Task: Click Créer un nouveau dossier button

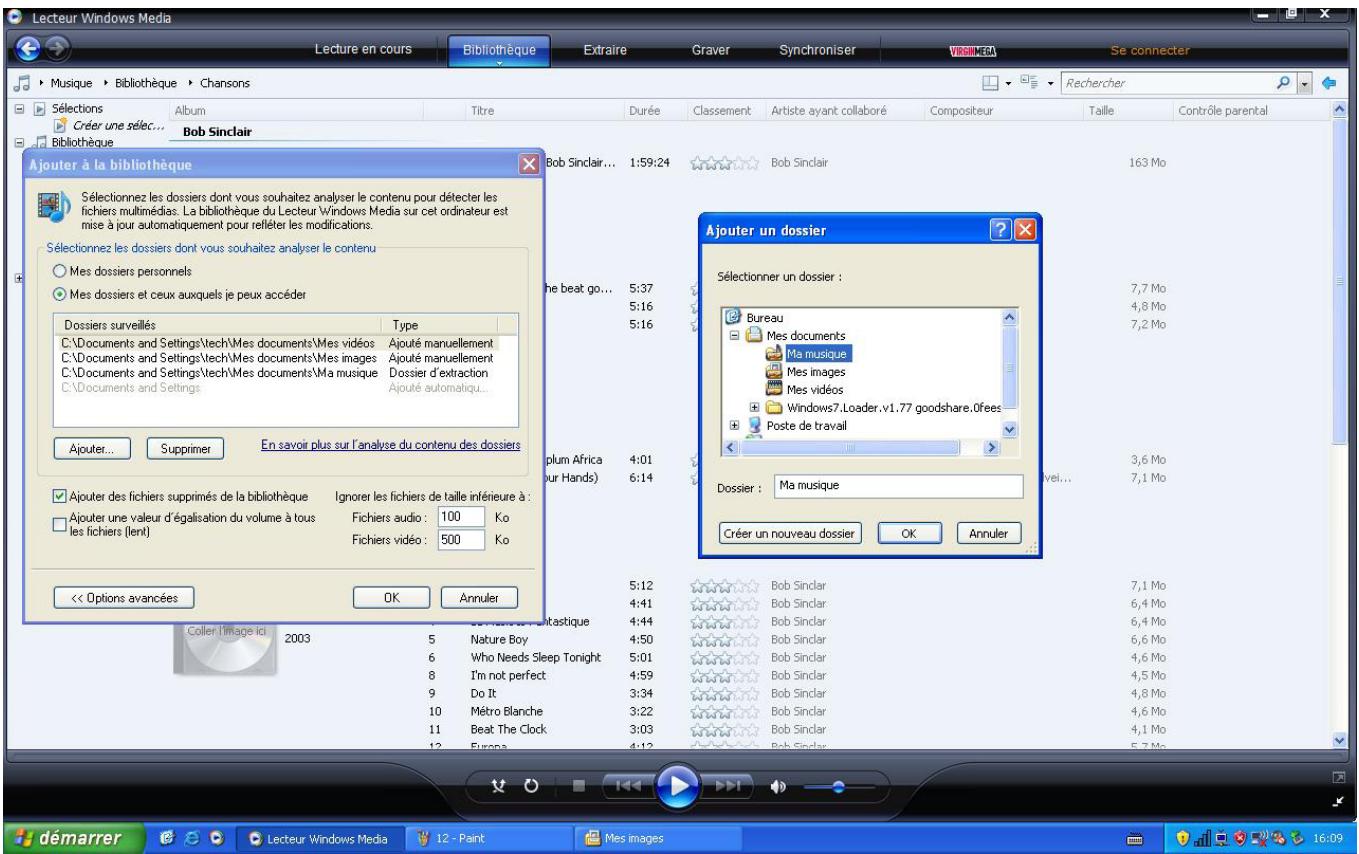Action: (x=790, y=533)
